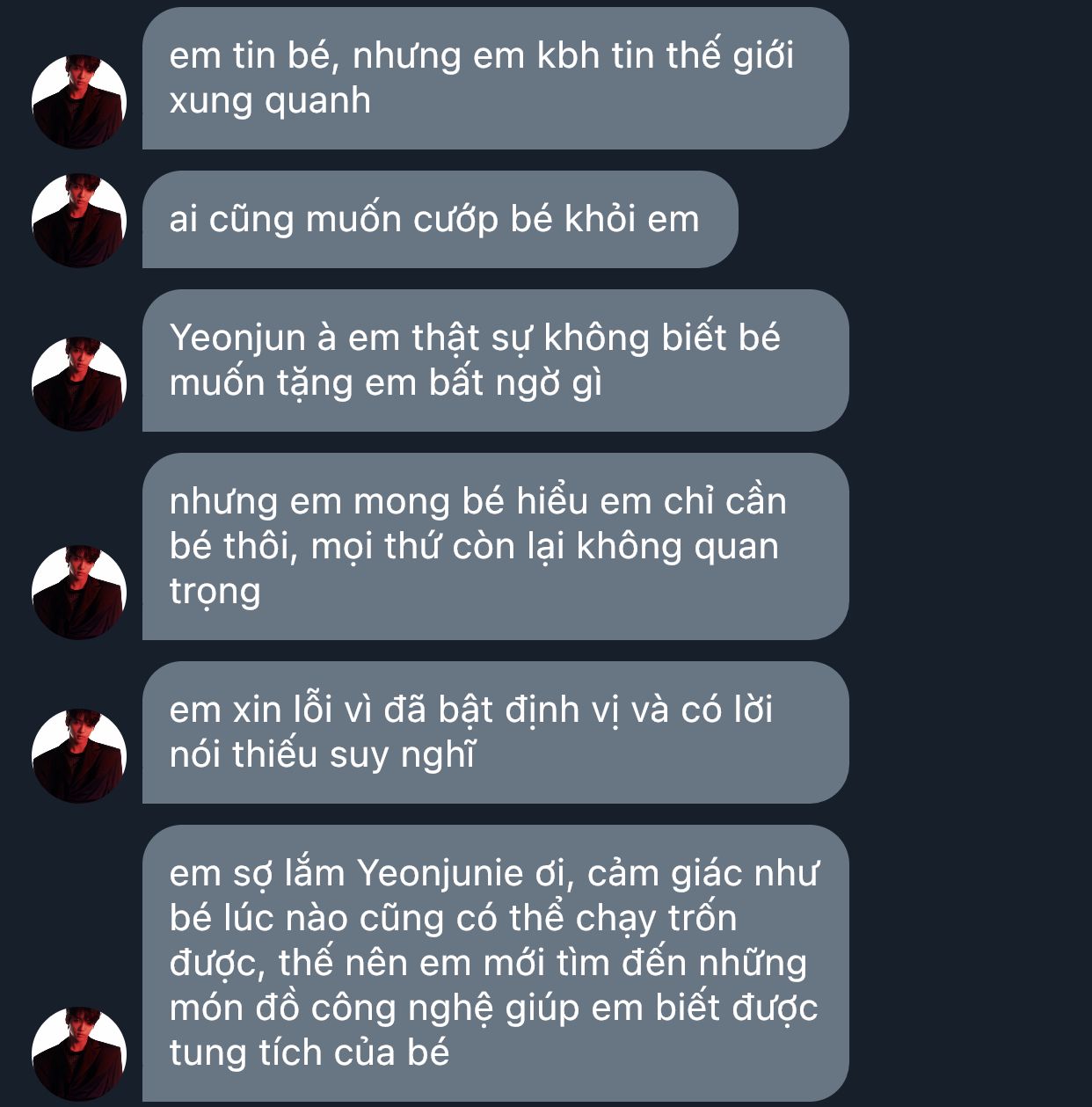Viewport: 1092px width, 1107px height.
Task: Click the line "nói thiếu suy nghĩ"
Action: pyautogui.click(x=323, y=755)
